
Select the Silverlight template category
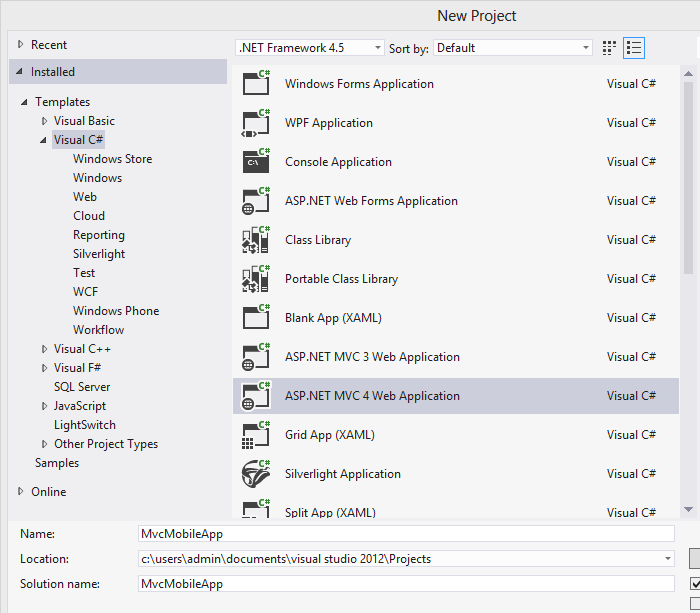(99, 254)
